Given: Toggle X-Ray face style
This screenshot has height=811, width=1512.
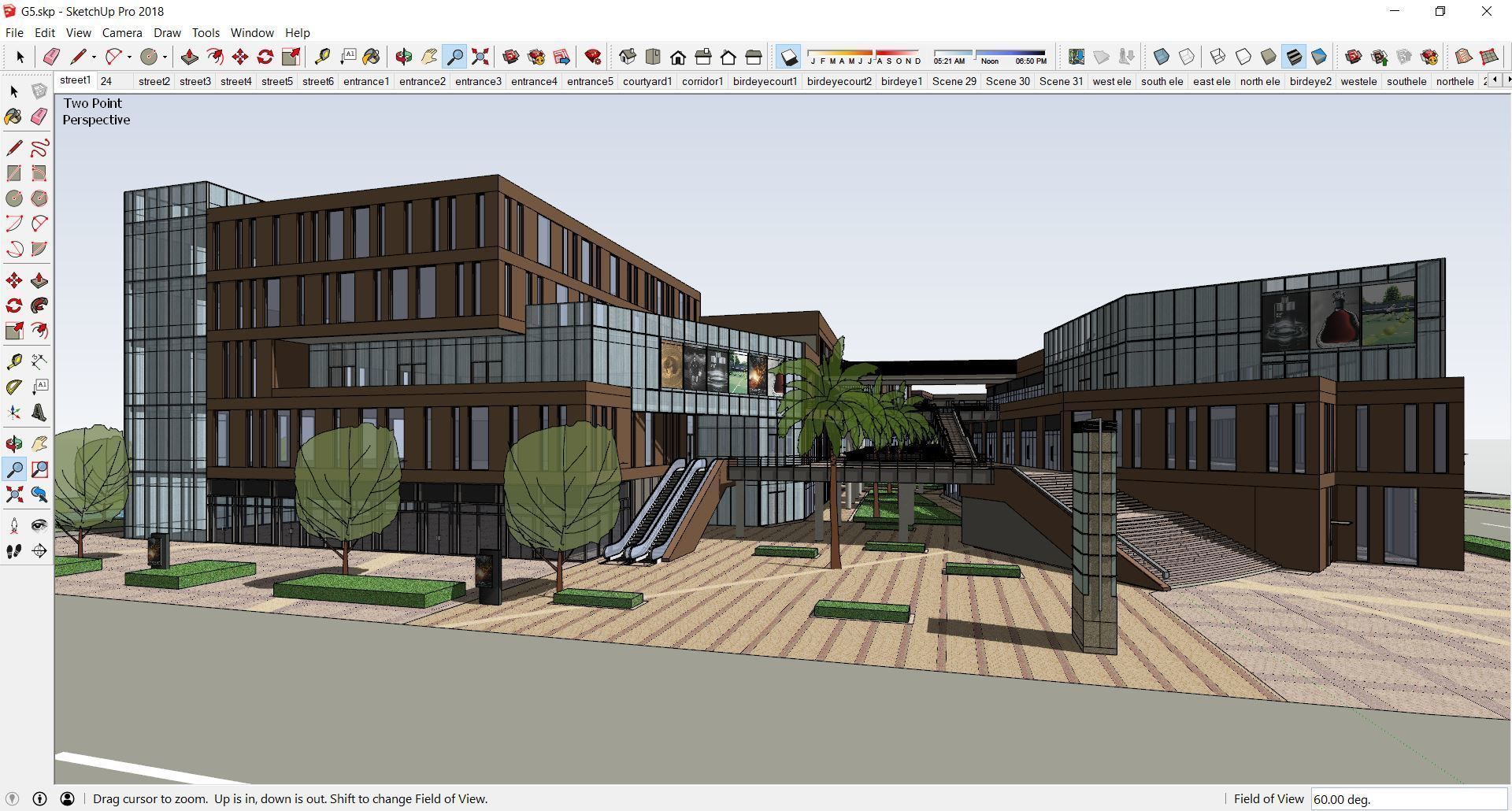Looking at the screenshot, I should [1161, 57].
